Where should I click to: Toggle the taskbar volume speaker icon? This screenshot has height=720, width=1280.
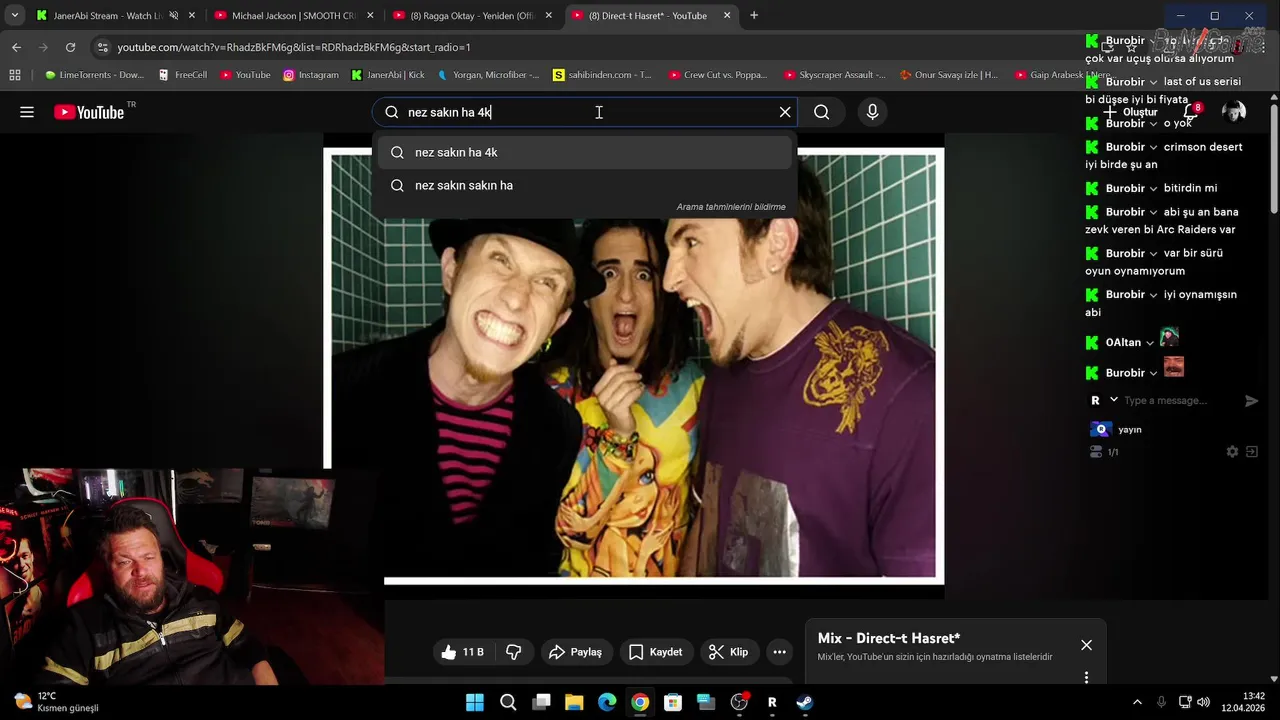pyautogui.click(x=1203, y=702)
